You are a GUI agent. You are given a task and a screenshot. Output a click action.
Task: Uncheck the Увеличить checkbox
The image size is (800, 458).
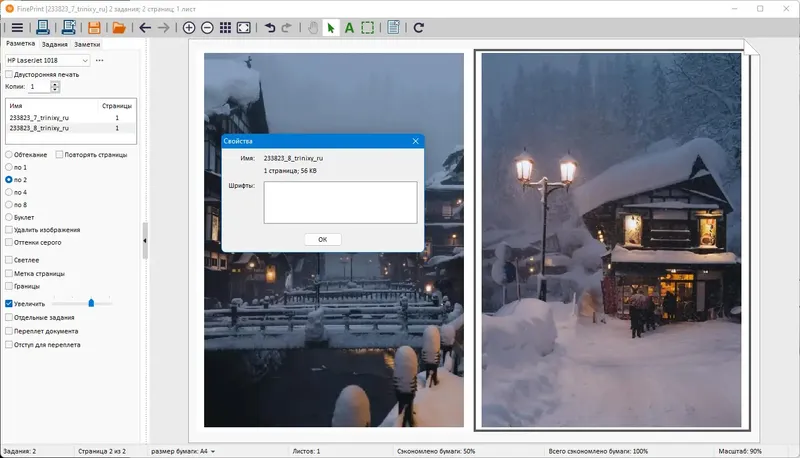tap(9, 303)
